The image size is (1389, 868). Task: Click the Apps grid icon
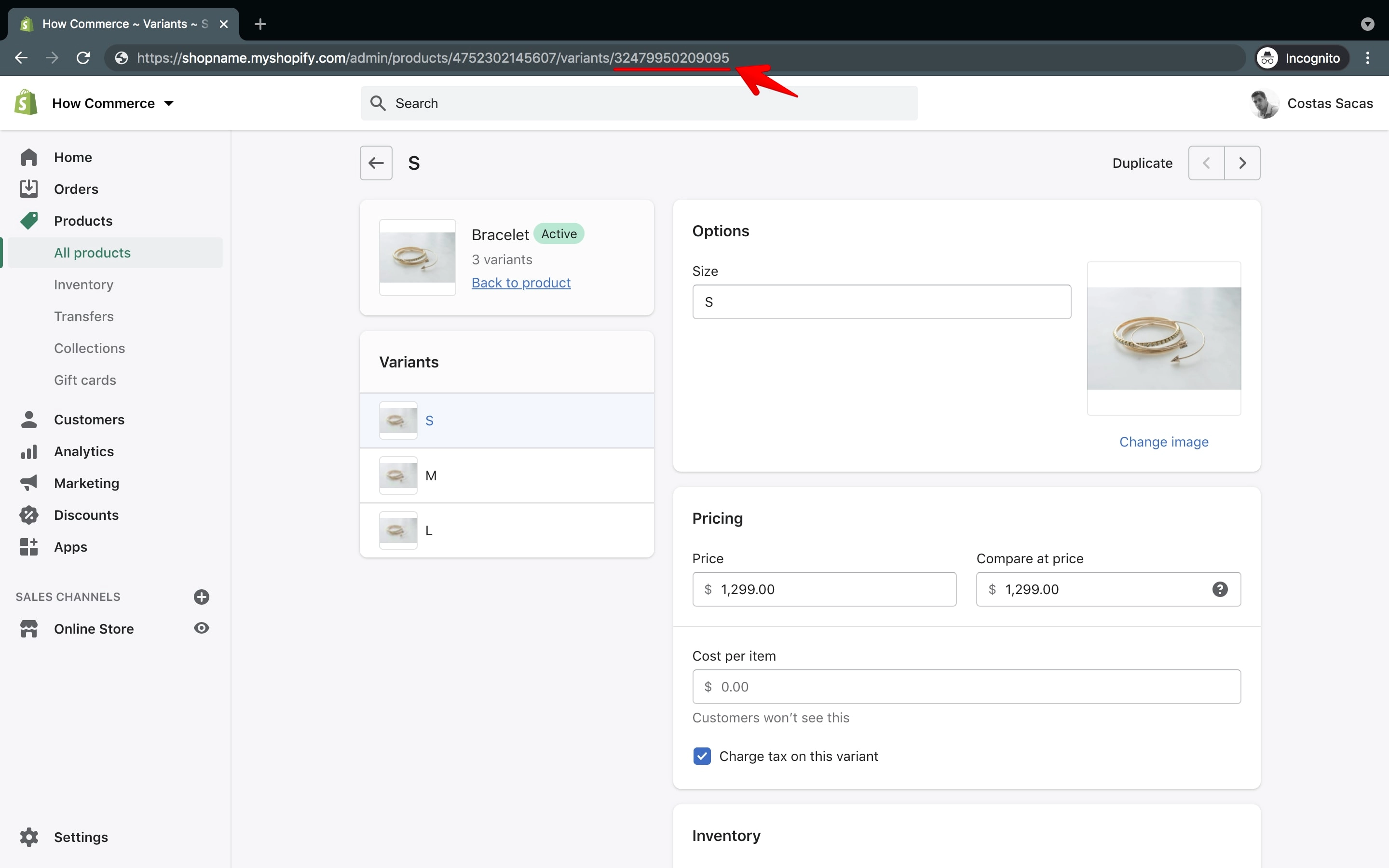(x=29, y=547)
